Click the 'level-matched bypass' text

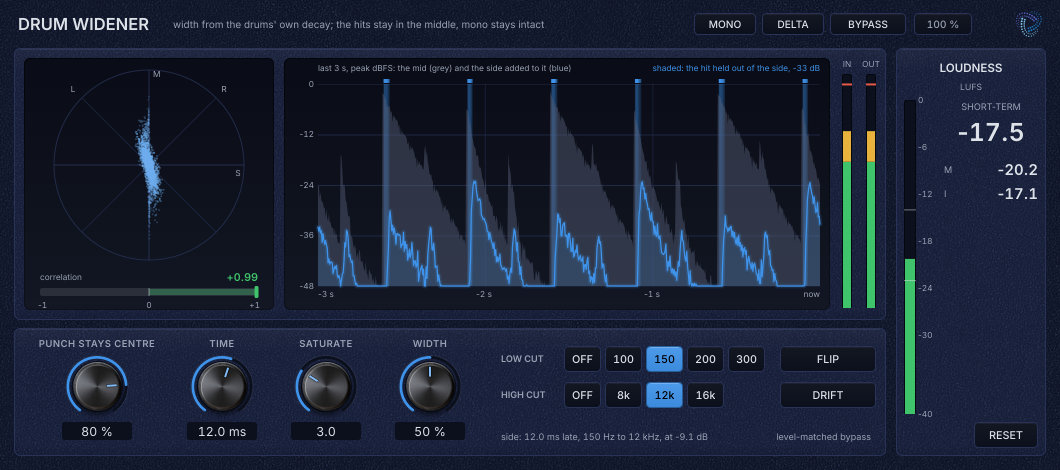[x=823, y=437]
